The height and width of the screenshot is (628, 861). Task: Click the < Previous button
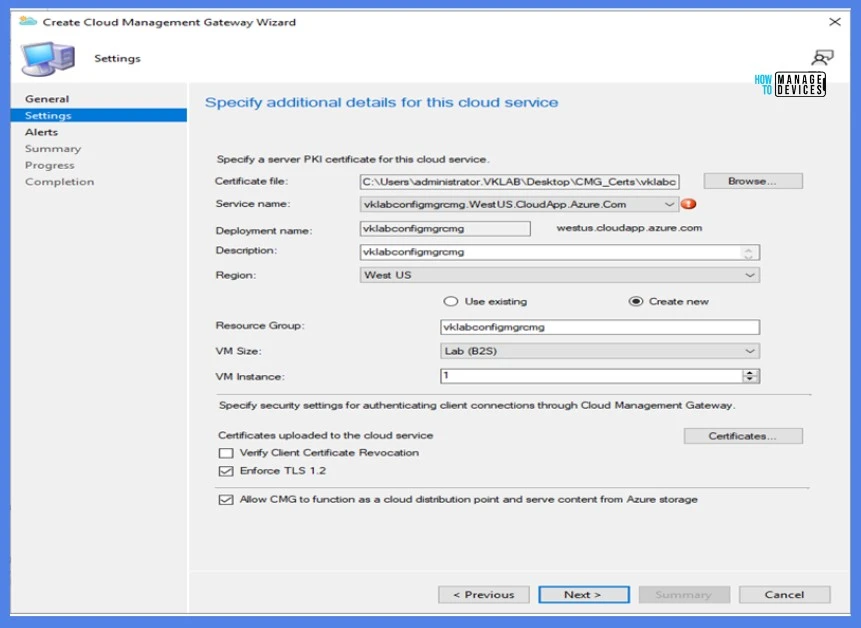coord(484,595)
